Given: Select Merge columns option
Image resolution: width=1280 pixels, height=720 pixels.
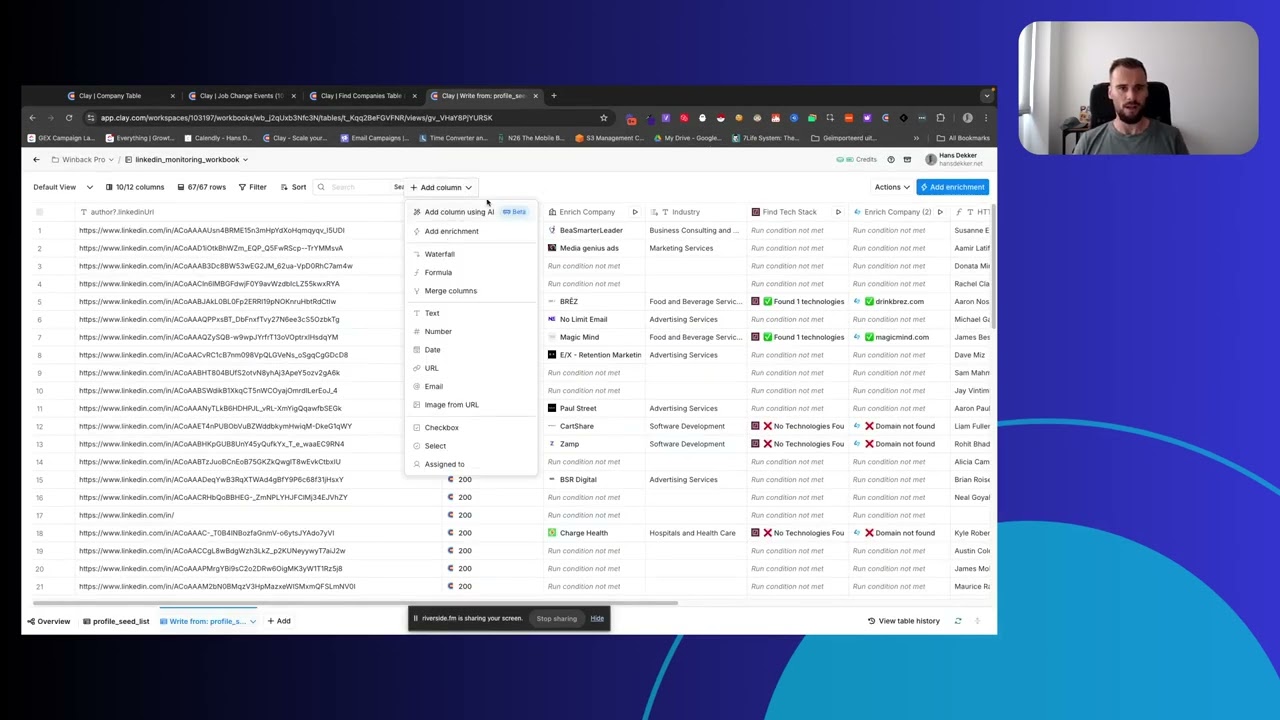Looking at the screenshot, I should (x=471, y=291).
